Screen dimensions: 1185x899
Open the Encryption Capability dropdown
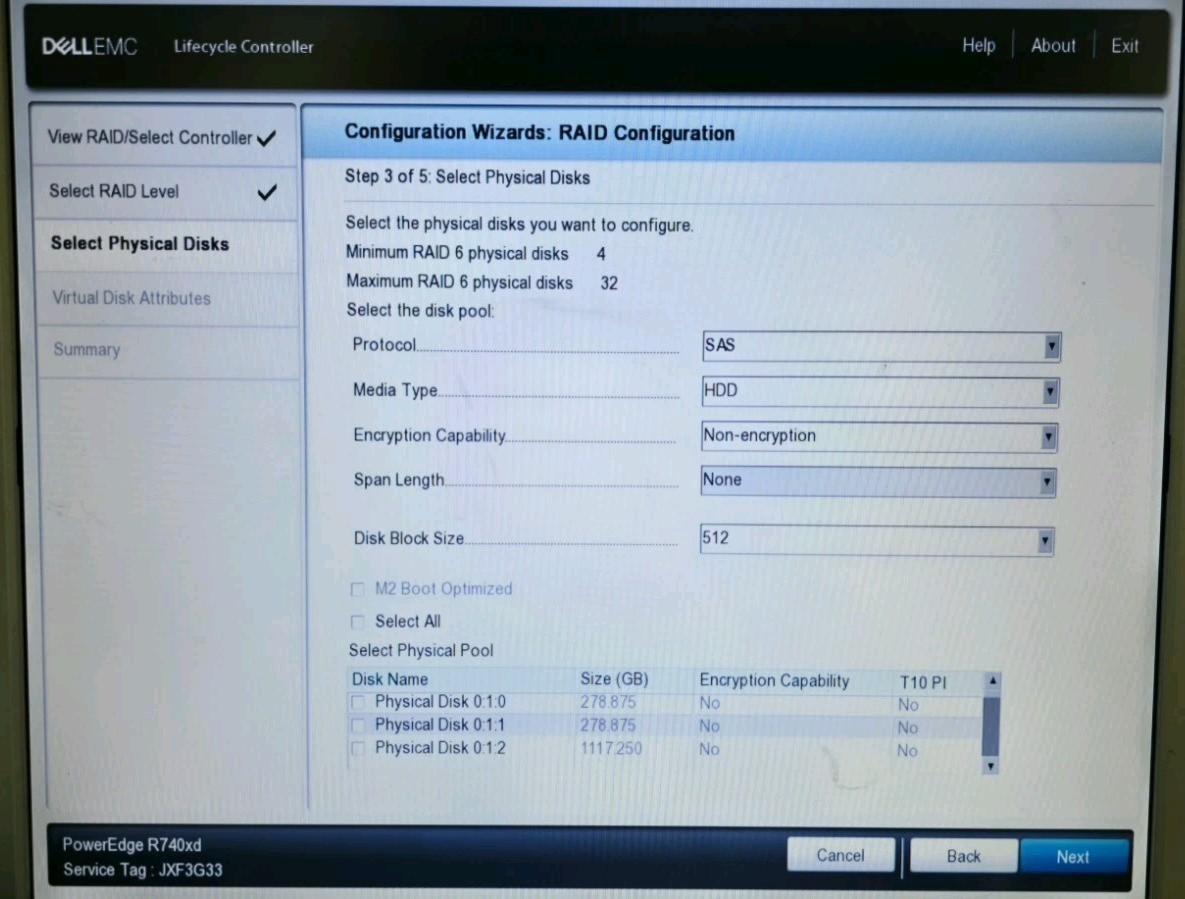(x=1048, y=437)
